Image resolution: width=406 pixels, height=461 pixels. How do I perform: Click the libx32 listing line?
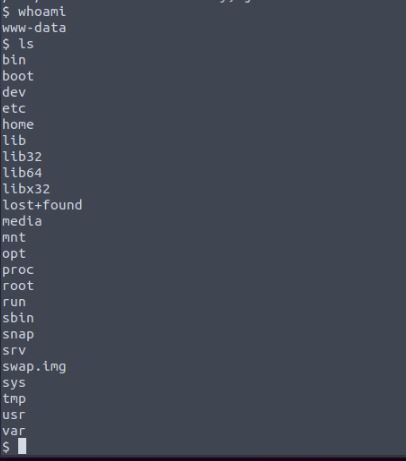coord(26,189)
